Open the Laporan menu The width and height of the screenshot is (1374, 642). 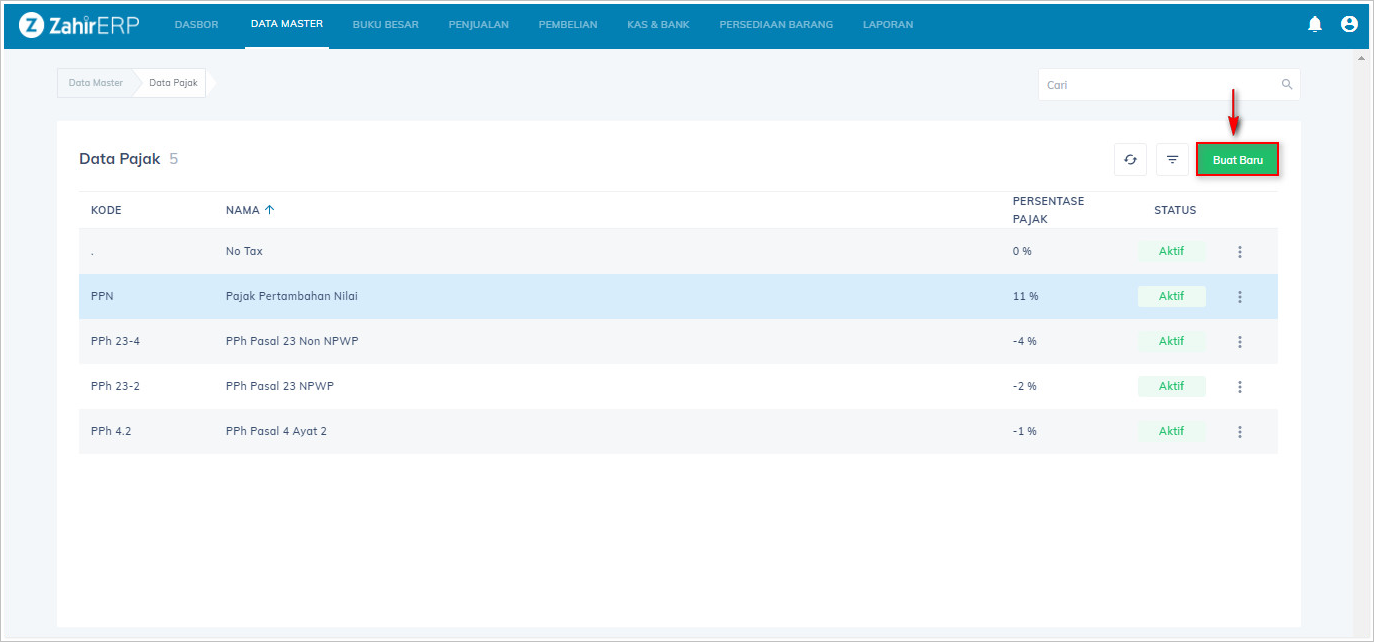(887, 25)
